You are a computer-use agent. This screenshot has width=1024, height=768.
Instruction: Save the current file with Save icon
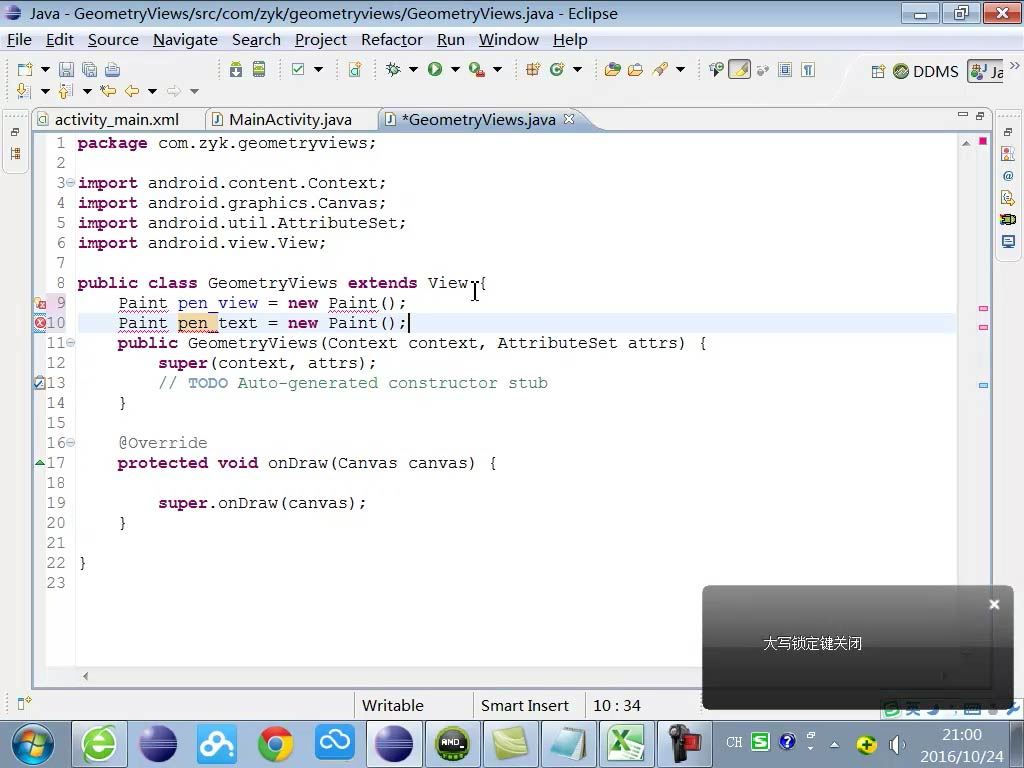66,70
